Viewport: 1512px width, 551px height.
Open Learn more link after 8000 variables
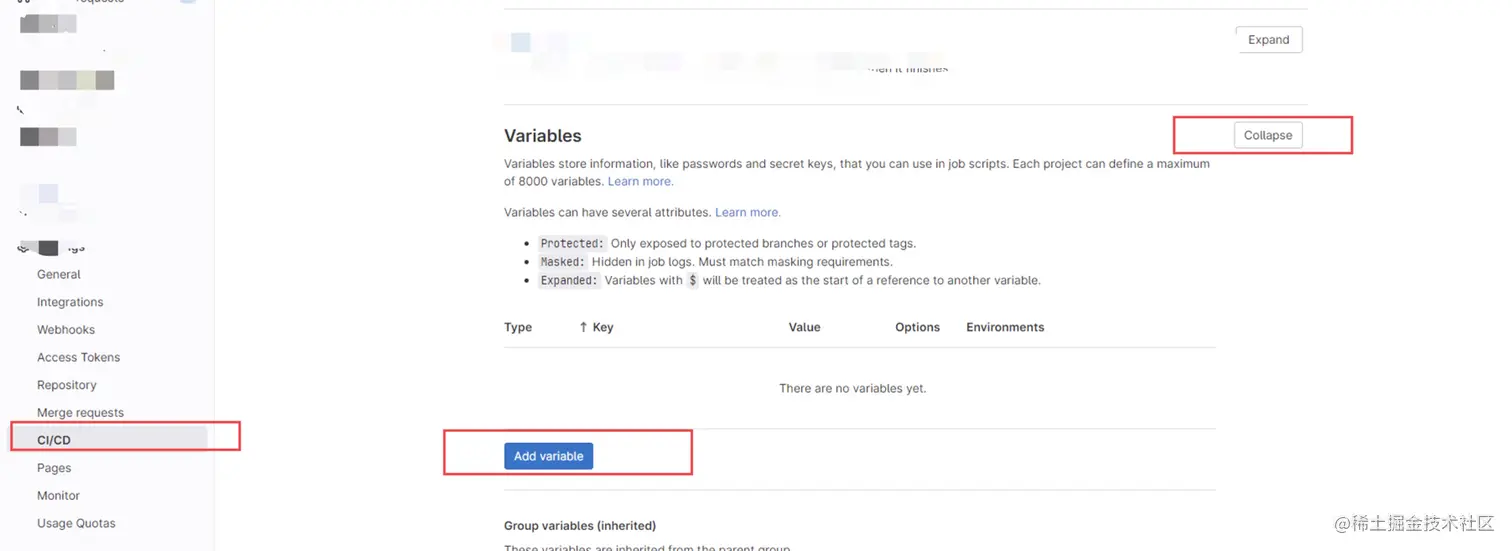point(640,182)
